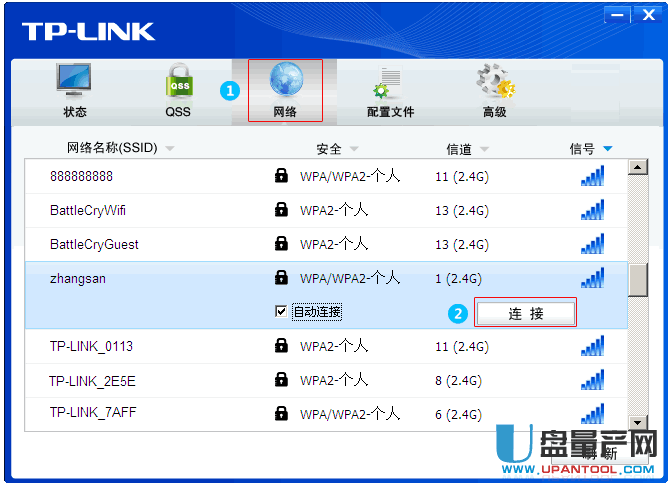Screen dimensions: 670x486
Task: Click WPA/WPA2-个人 in TP-LINK_7AFF row
Action: pyautogui.click(x=350, y=414)
